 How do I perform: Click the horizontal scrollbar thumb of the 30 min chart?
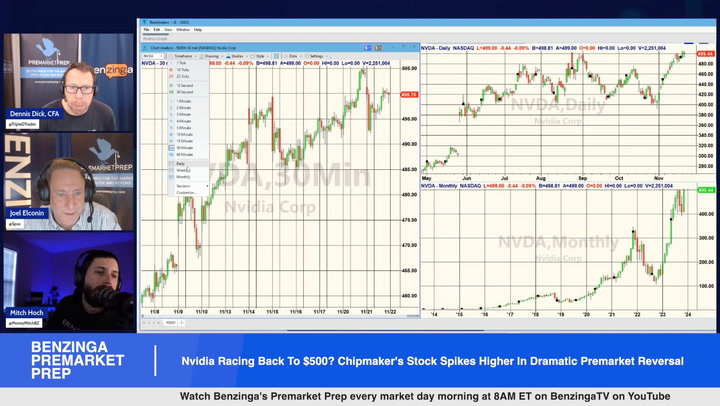click(412, 316)
